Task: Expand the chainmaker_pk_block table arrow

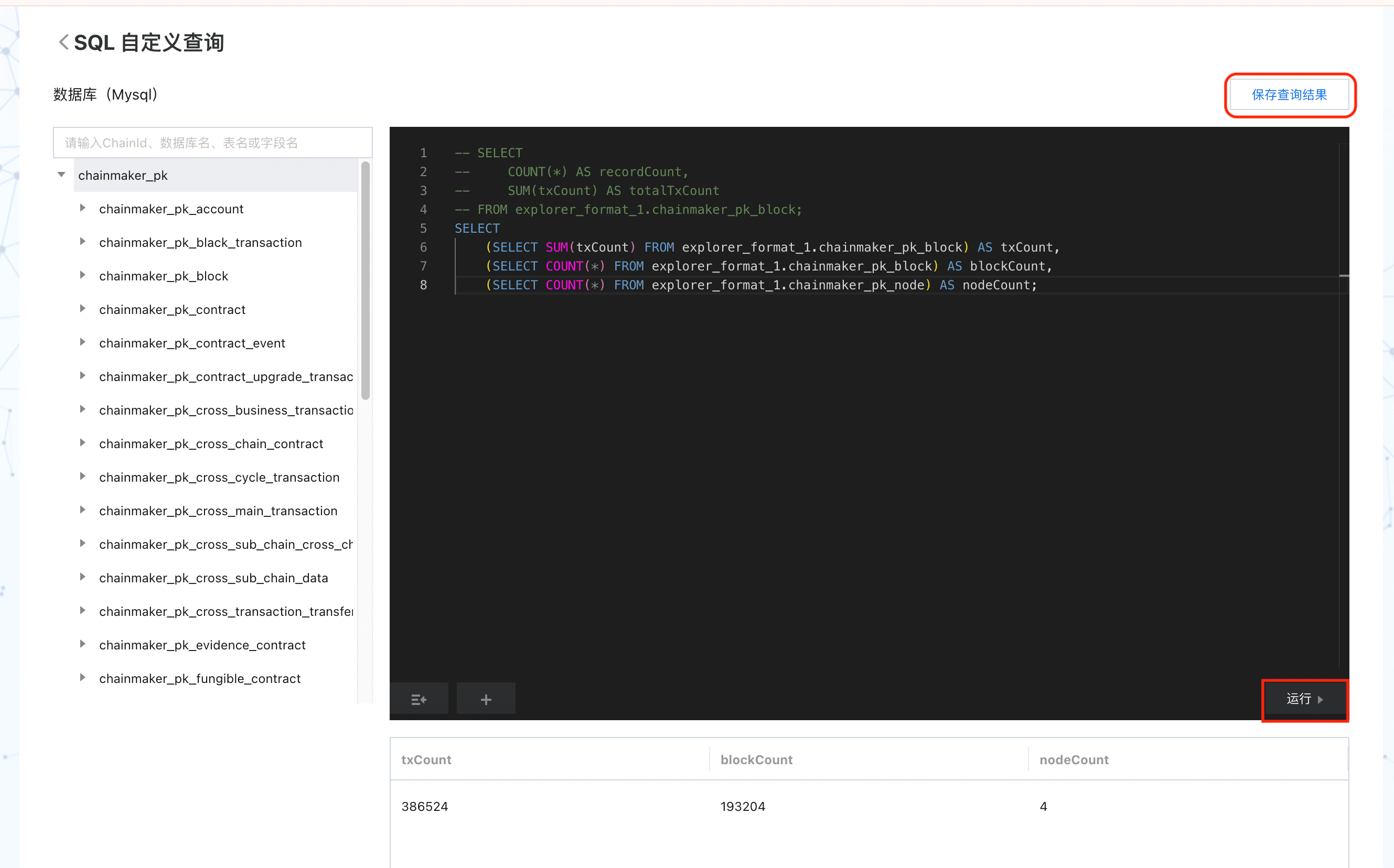Action: (83, 276)
